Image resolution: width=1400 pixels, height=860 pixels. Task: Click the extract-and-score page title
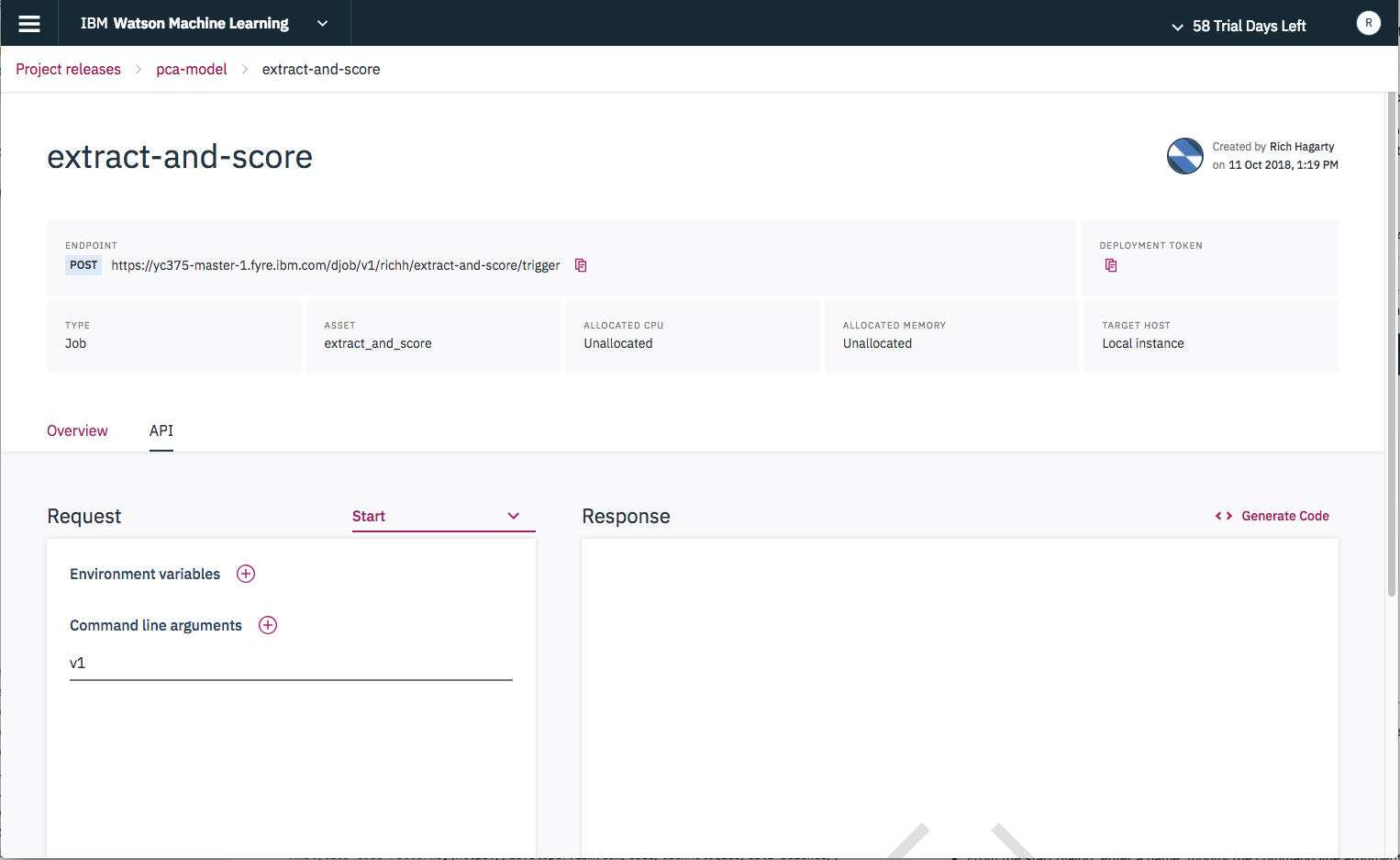(x=180, y=157)
